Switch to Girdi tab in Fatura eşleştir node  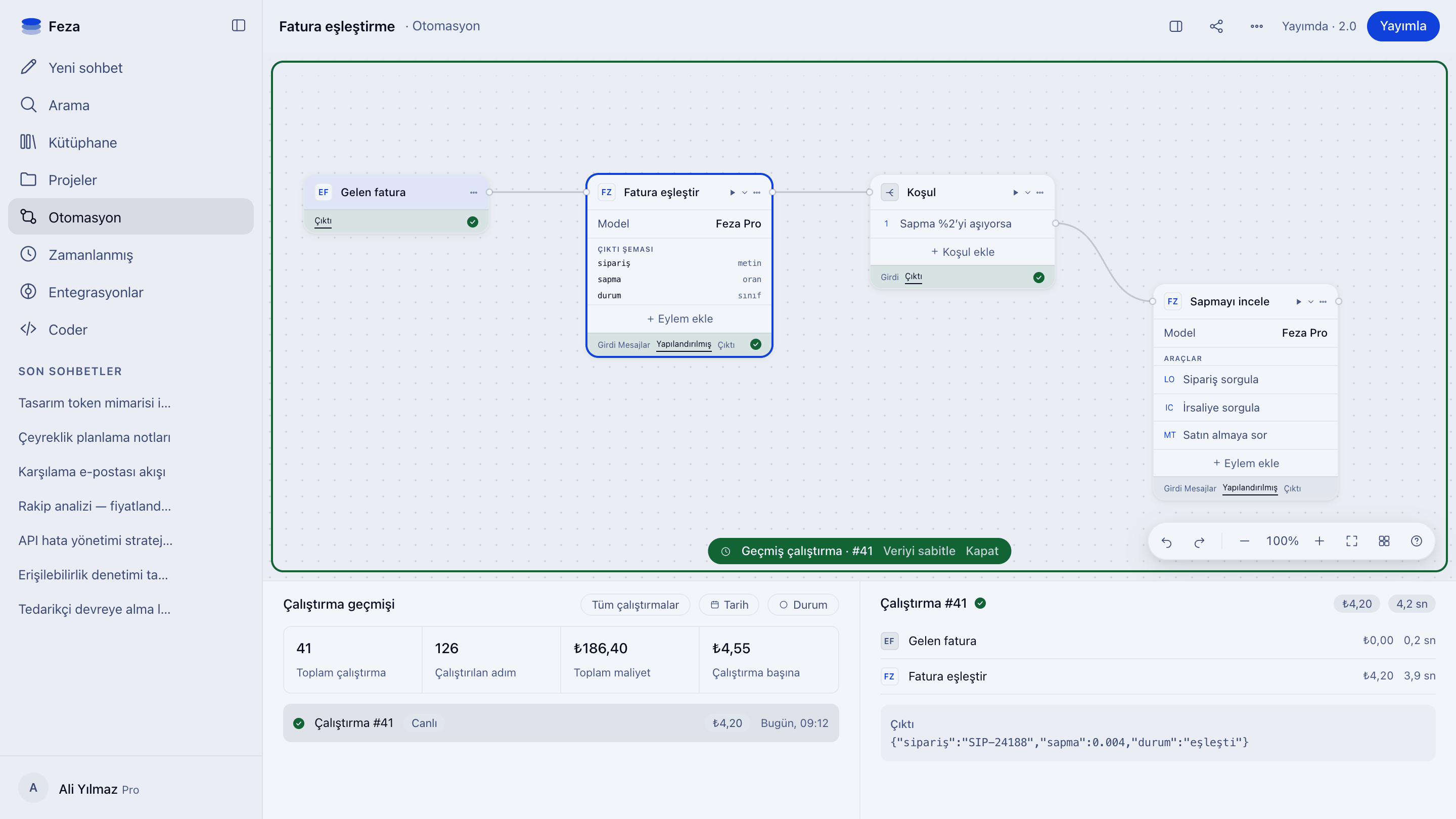[607, 345]
